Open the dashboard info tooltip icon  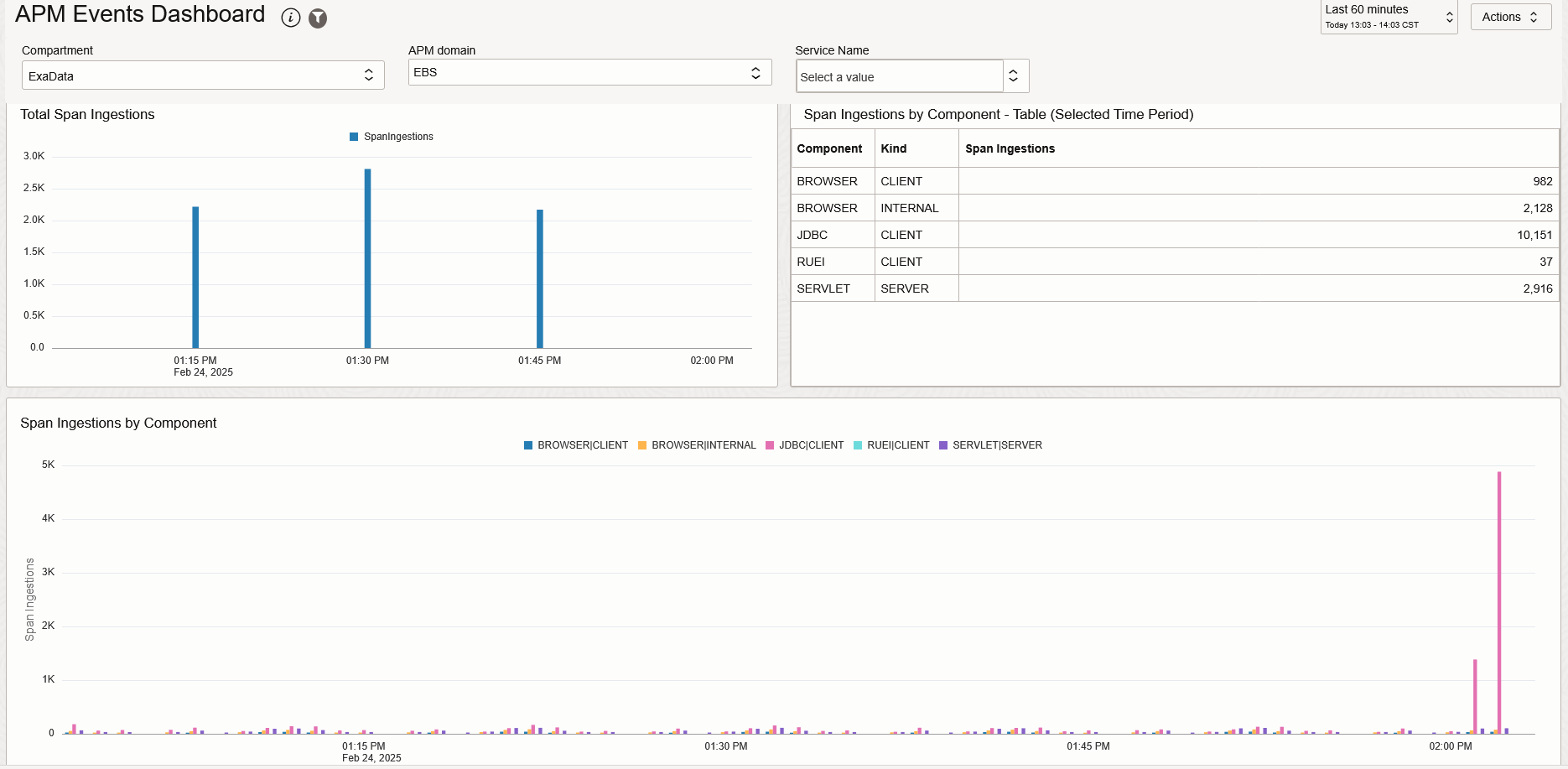(x=290, y=17)
